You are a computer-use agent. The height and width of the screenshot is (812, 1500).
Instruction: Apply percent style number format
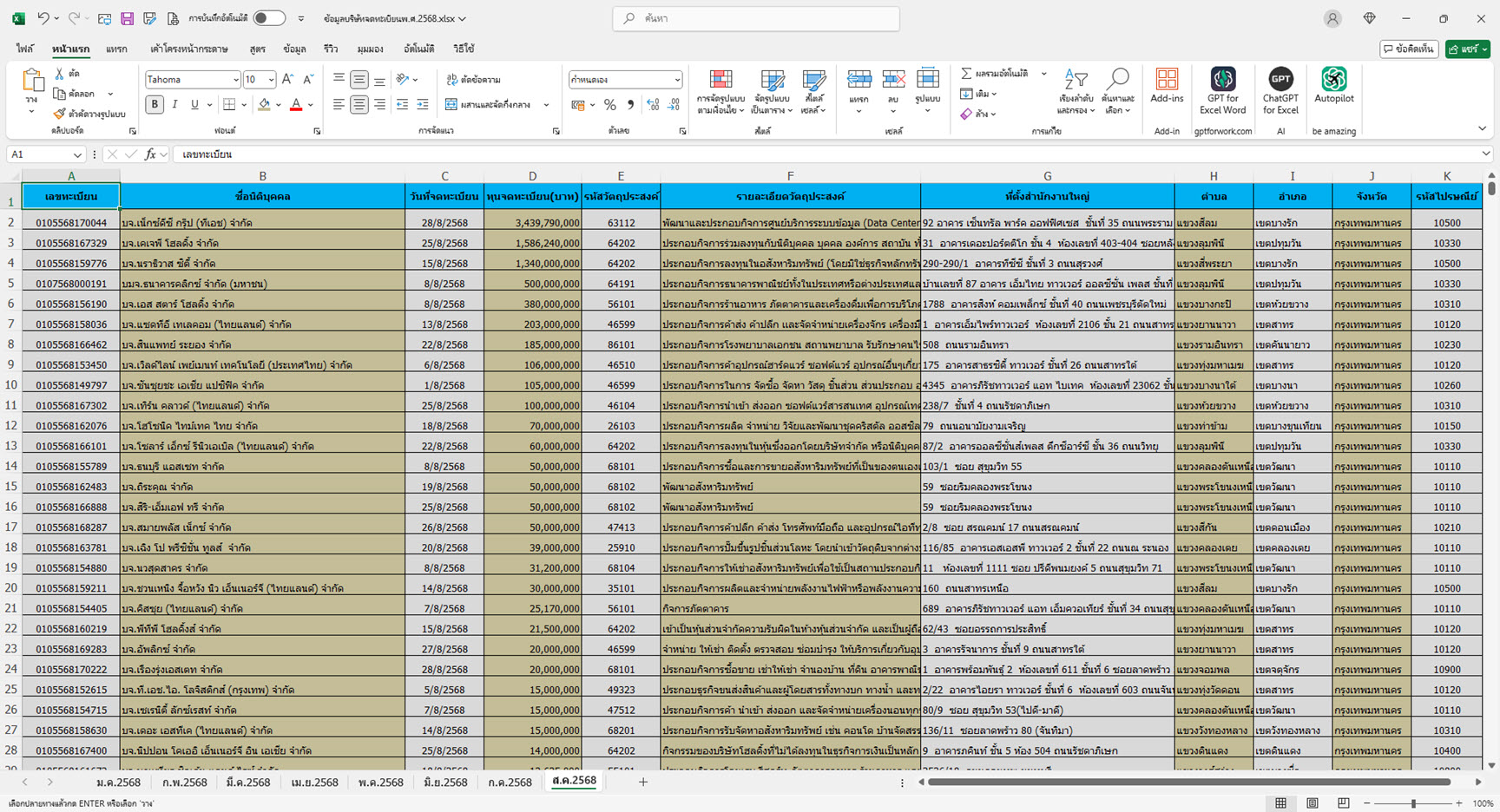coord(609,105)
